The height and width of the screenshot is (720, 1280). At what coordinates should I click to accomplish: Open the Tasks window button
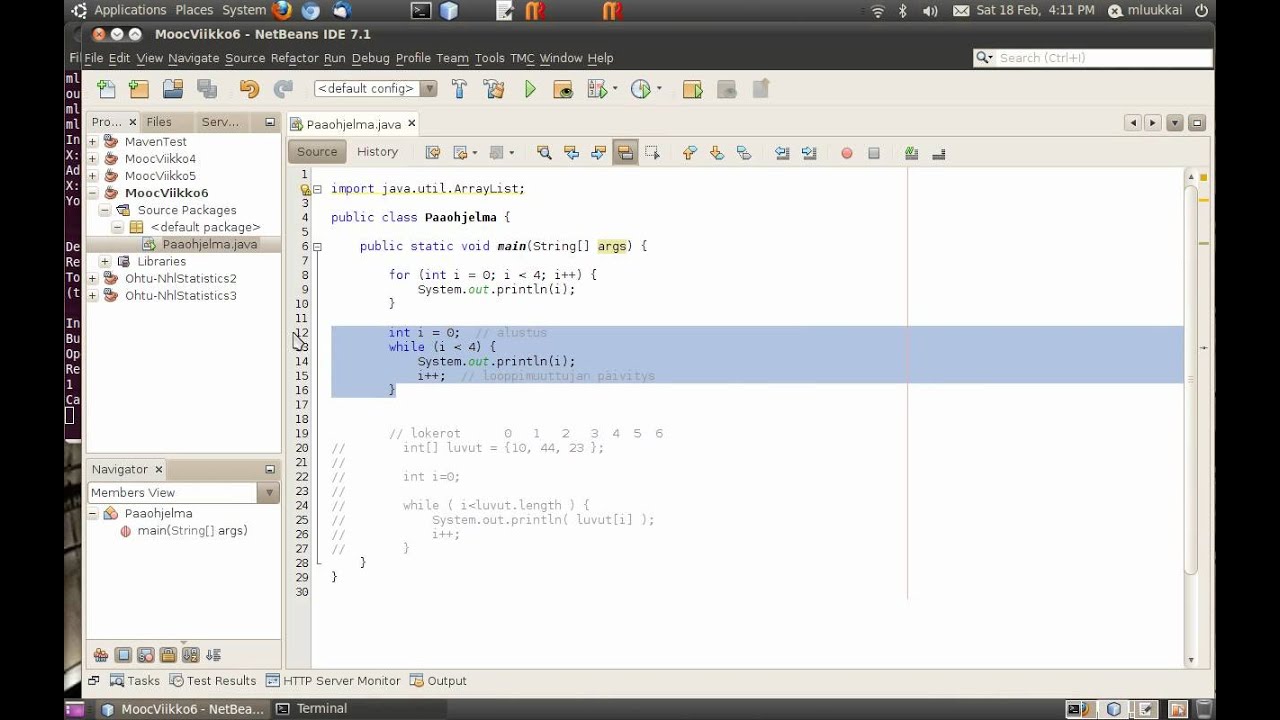pos(135,681)
